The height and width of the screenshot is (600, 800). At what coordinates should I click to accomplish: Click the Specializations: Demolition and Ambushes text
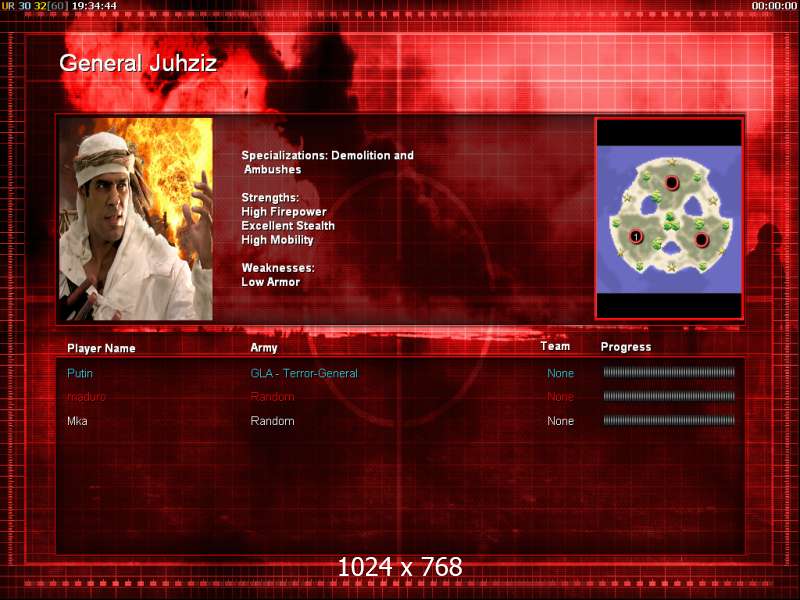[x=328, y=162]
